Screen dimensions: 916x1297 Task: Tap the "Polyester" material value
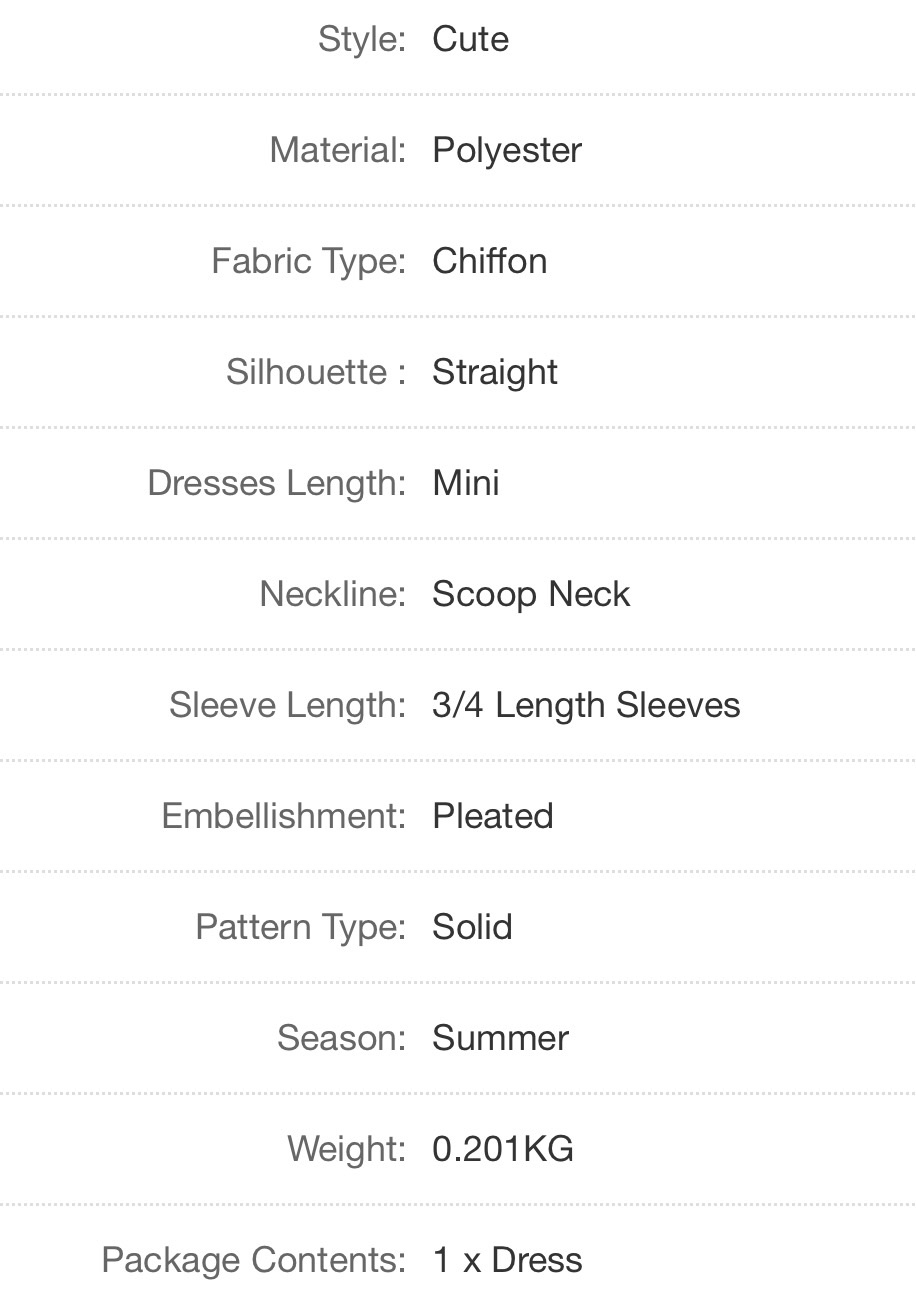(506, 150)
